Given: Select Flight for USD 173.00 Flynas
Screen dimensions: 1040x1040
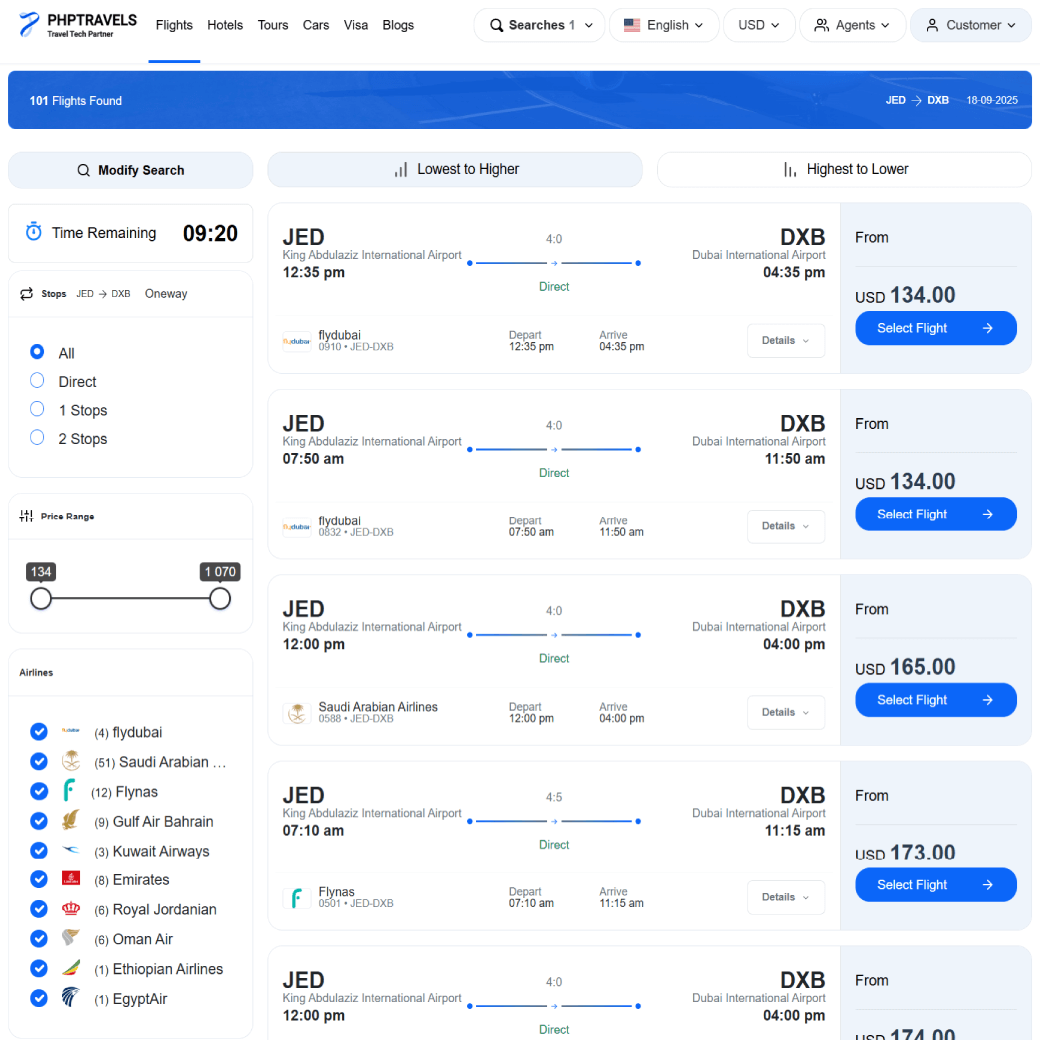Looking at the screenshot, I should click(x=935, y=885).
